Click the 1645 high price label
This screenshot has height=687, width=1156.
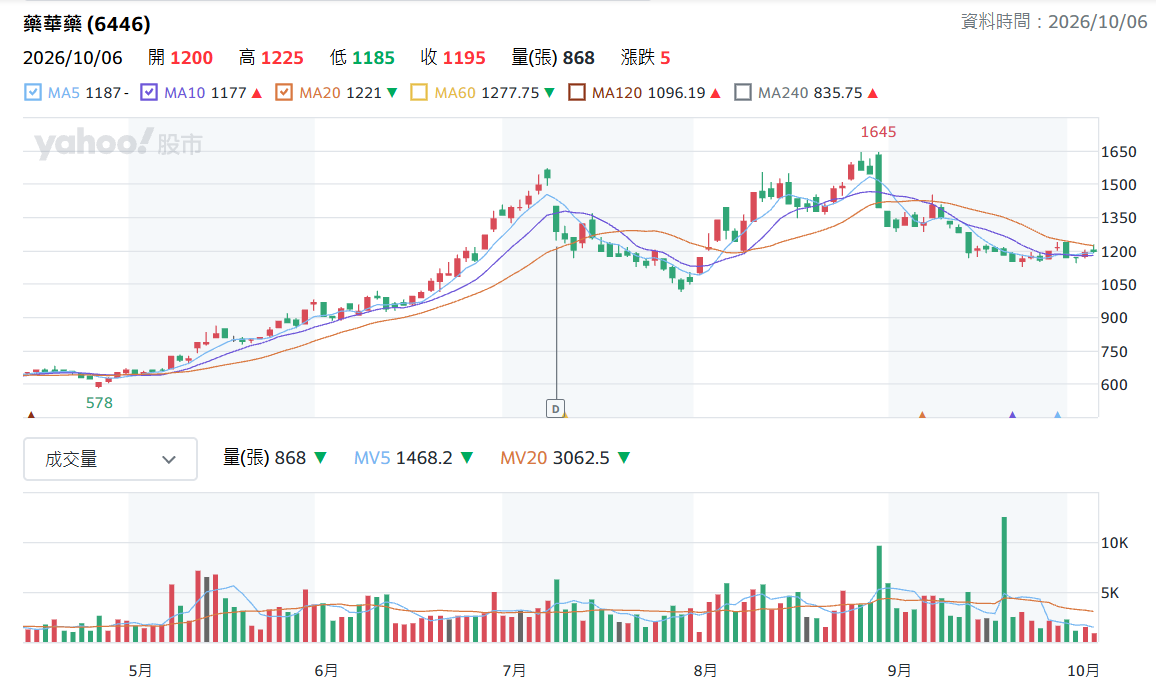pos(878,132)
